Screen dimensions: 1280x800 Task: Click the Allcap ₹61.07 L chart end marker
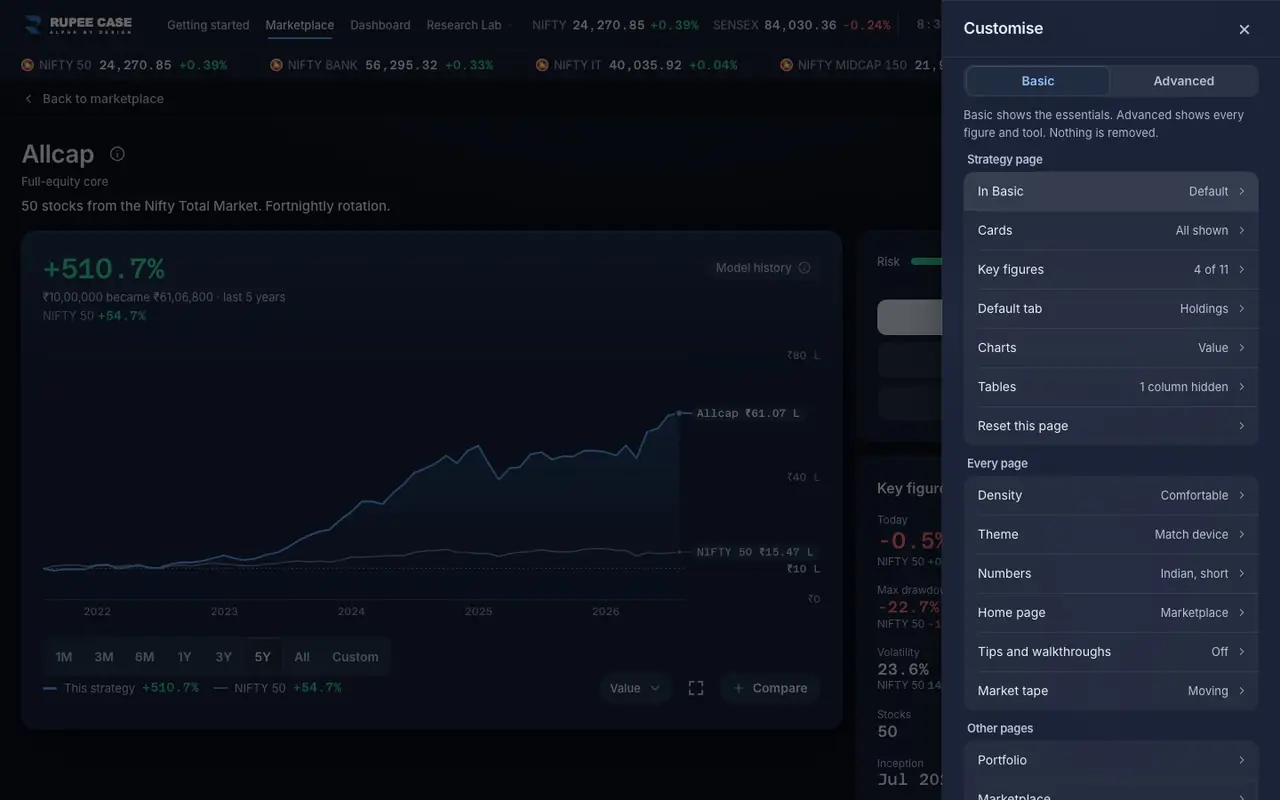(679, 413)
